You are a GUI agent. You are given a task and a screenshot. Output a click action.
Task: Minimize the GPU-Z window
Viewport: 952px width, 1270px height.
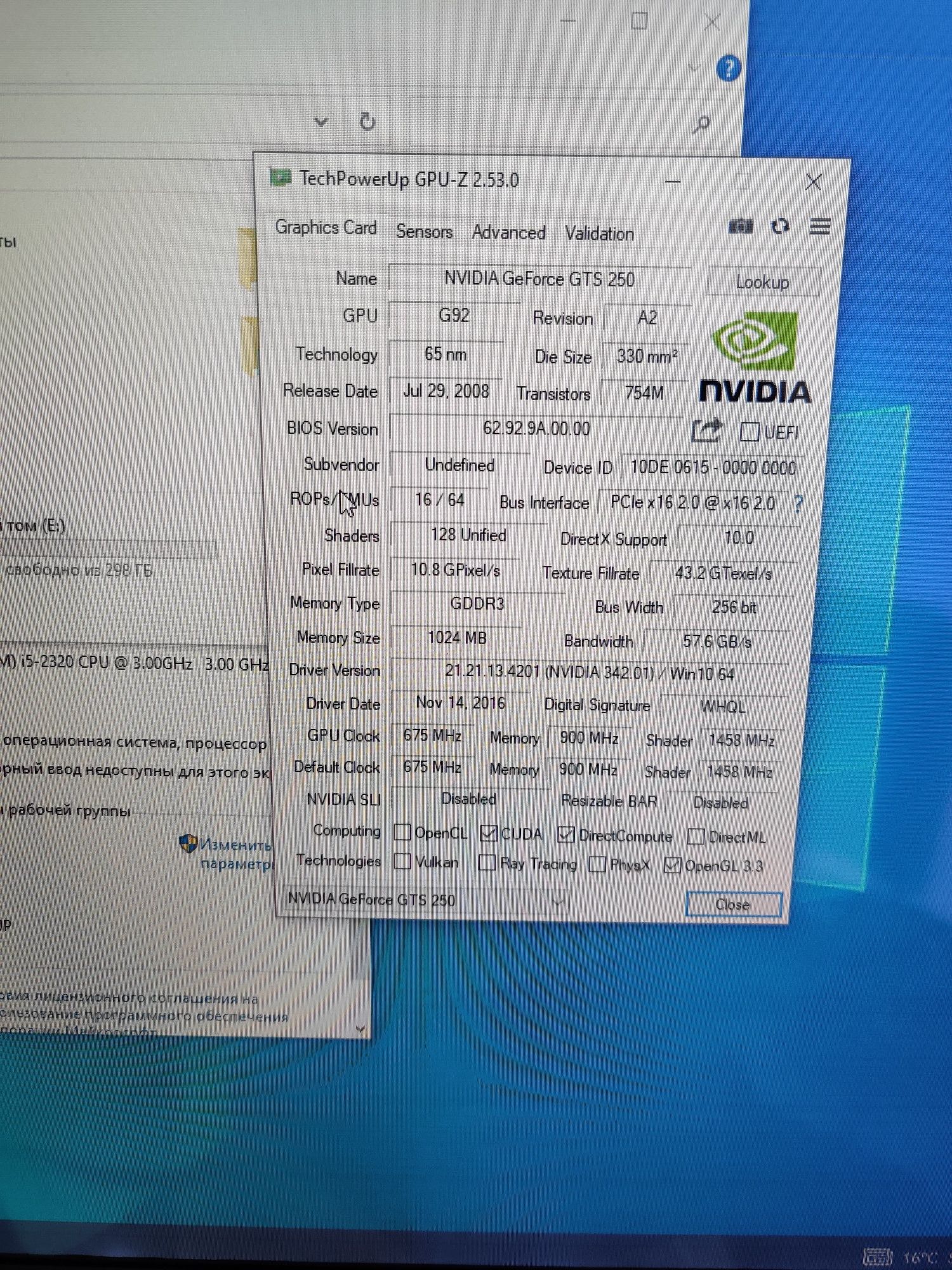coord(673,182)
